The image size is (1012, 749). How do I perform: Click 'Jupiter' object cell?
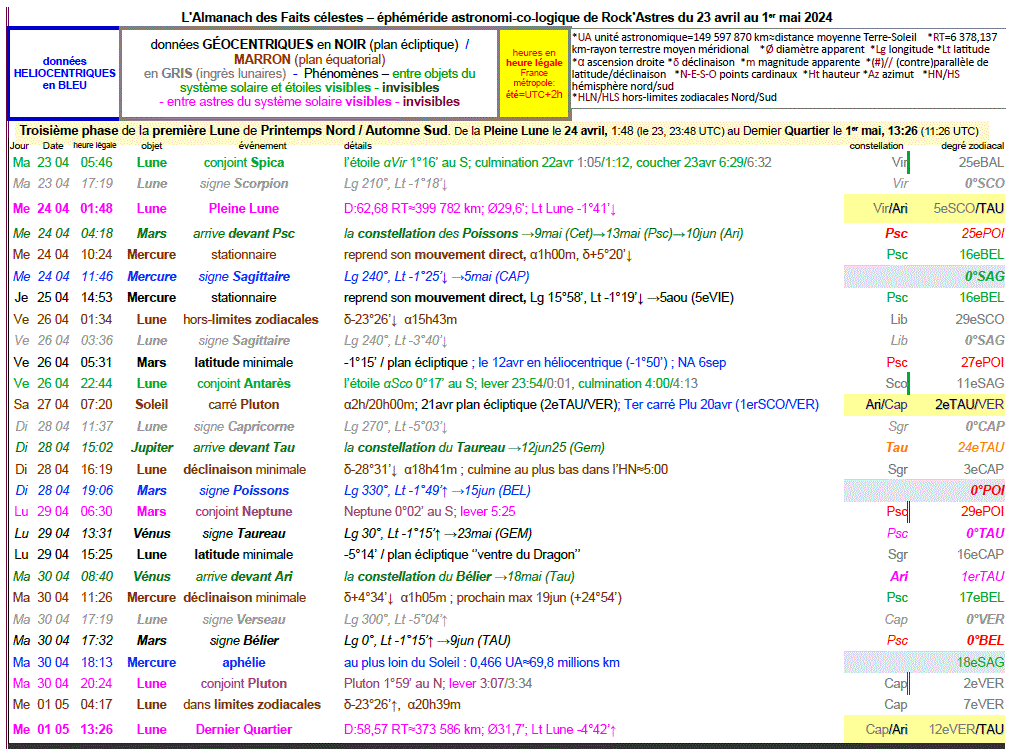pyautogui.click(x=152, y=447)
